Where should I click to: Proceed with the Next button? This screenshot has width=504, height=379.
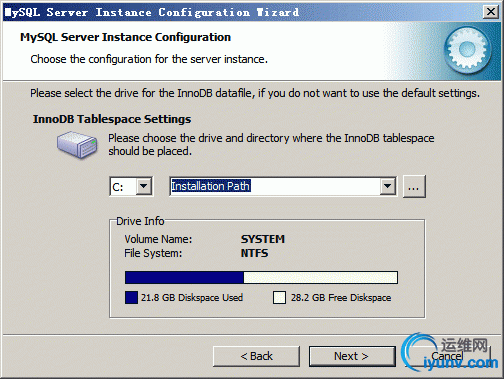tap(352, 356)
